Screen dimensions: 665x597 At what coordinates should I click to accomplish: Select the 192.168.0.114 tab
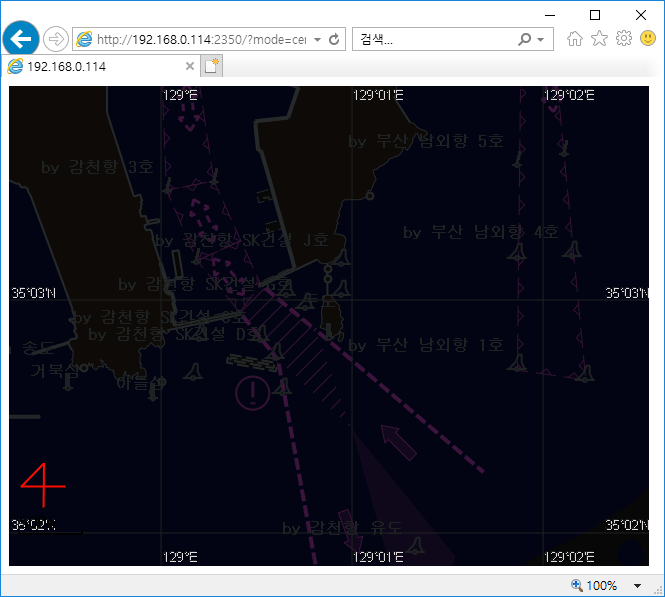pos(95,66)
